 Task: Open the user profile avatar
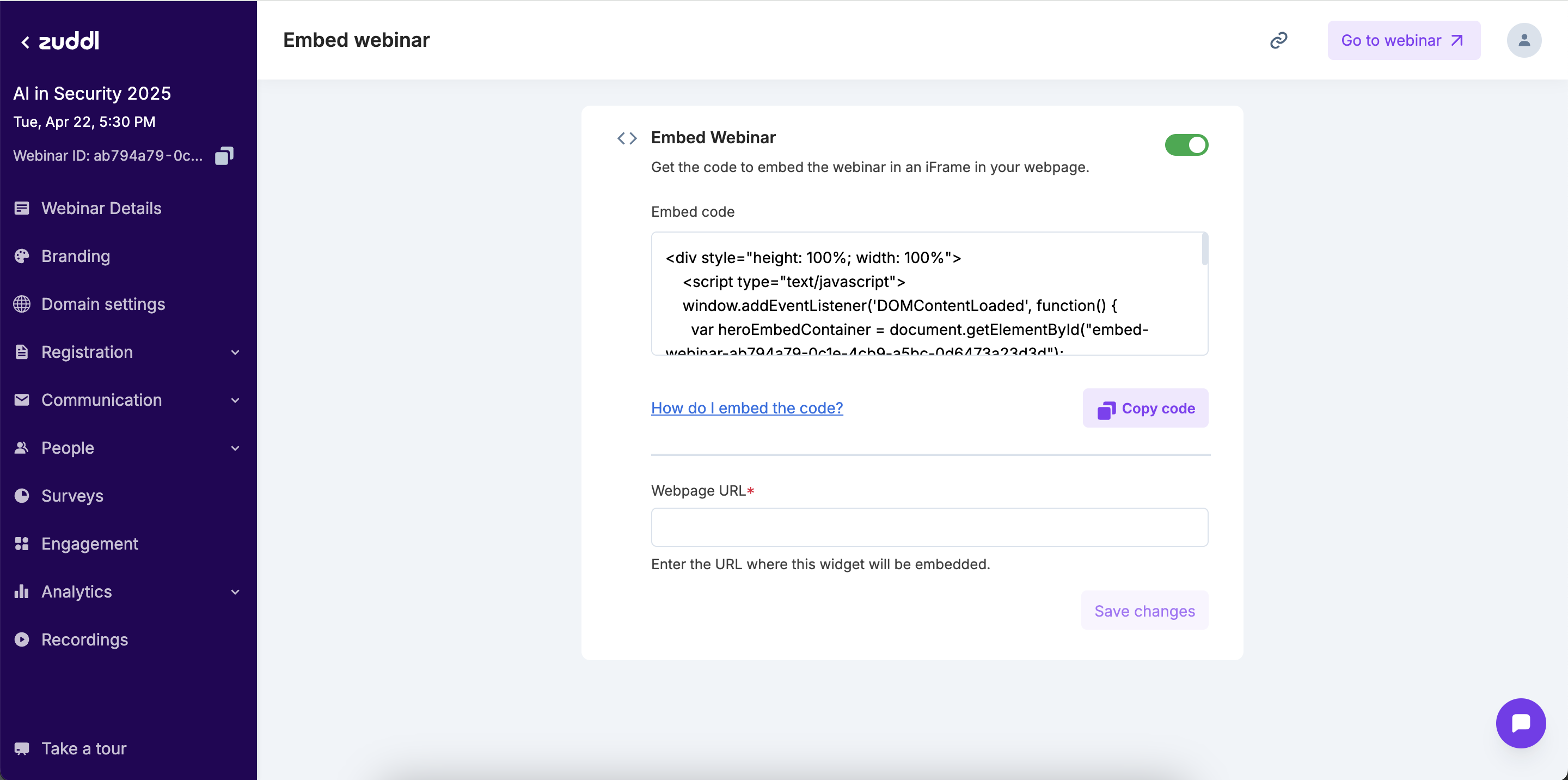1523,40
